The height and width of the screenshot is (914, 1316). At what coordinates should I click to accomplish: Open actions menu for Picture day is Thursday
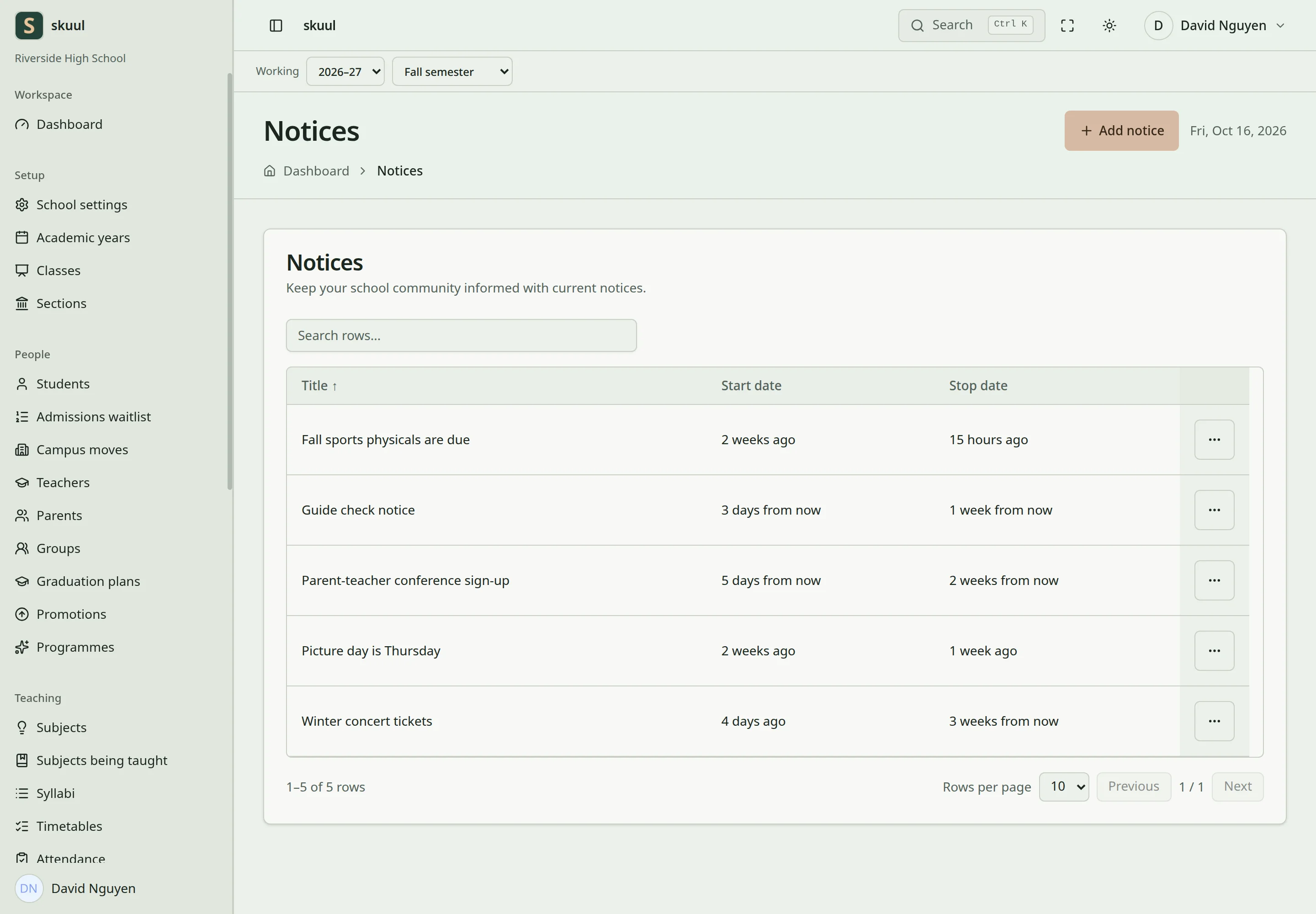pos(1214,651)
